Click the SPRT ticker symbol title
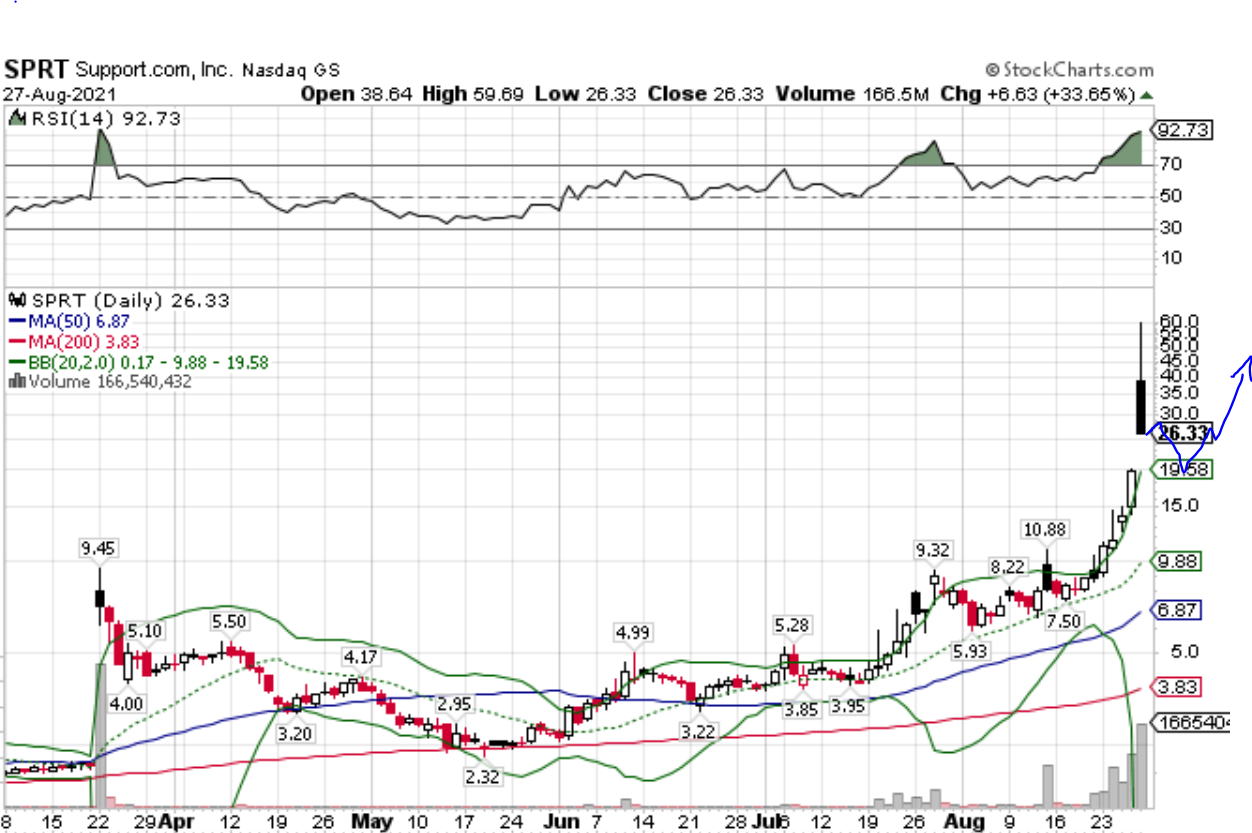 pos(37,70)
